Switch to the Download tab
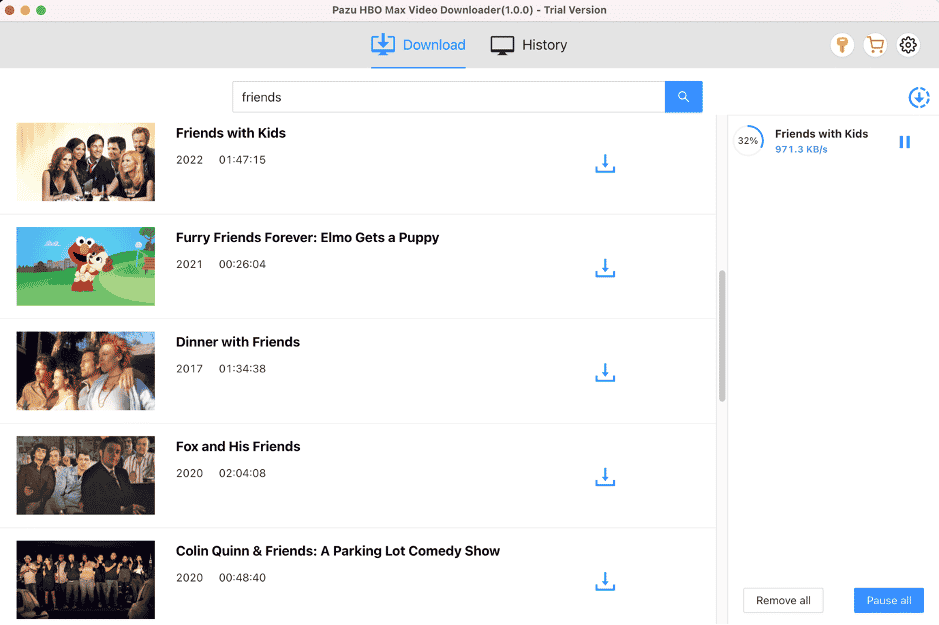Image resolution: width=939 pixels, height=625 pixels. tap(418, 45)
